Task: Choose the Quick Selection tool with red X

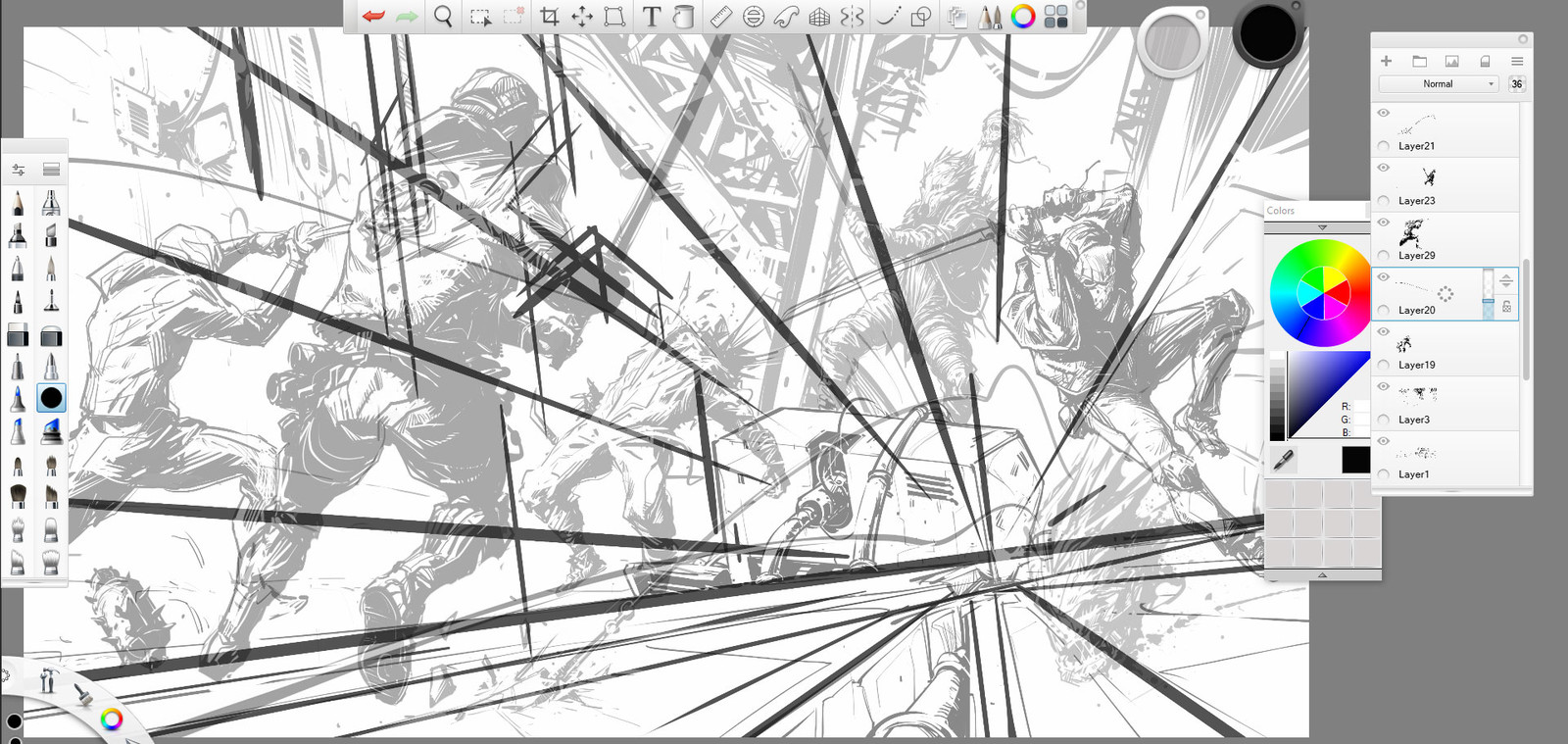Action: coord(514,17)
